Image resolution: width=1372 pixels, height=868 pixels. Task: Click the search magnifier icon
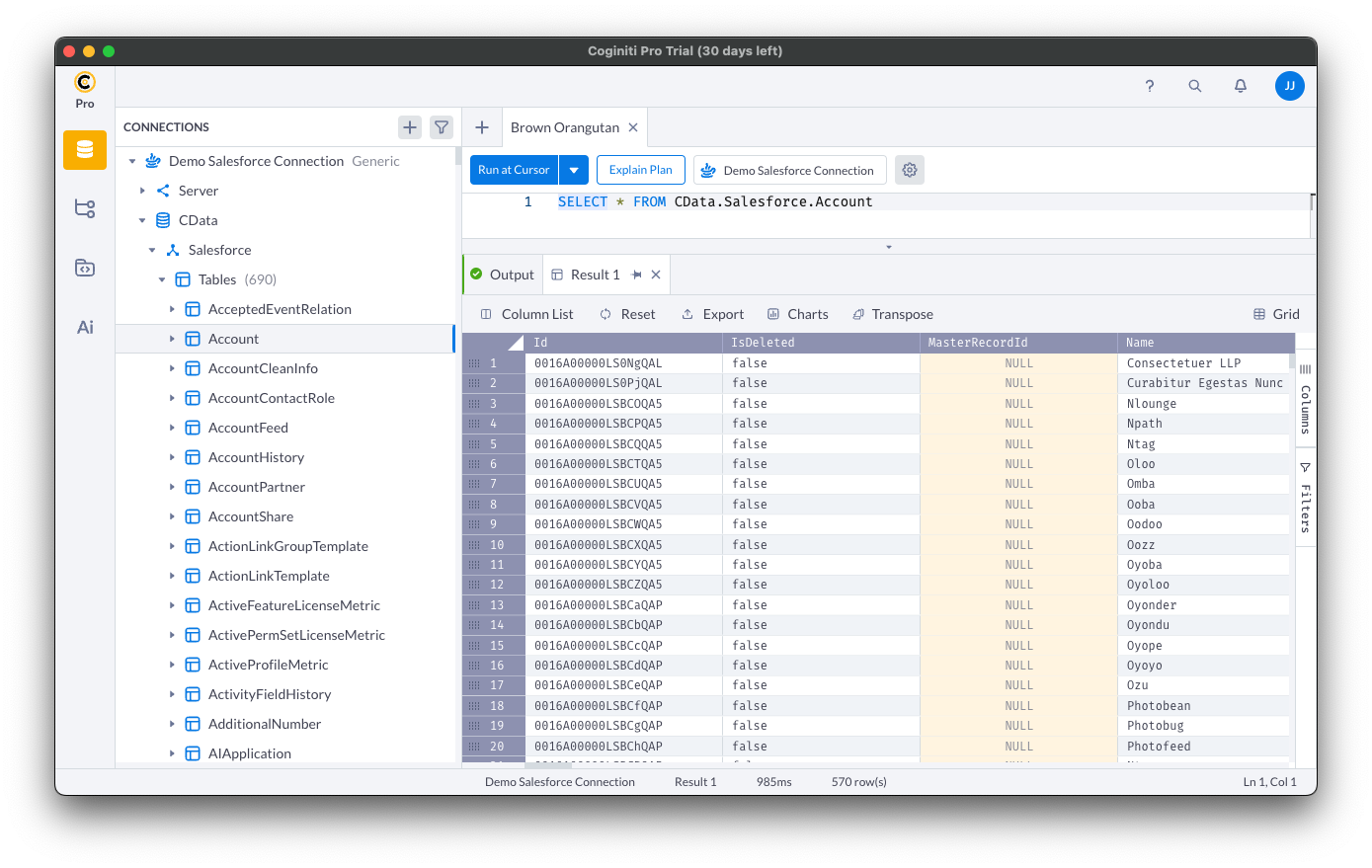pyautogui.click(x=1195, y=86)
